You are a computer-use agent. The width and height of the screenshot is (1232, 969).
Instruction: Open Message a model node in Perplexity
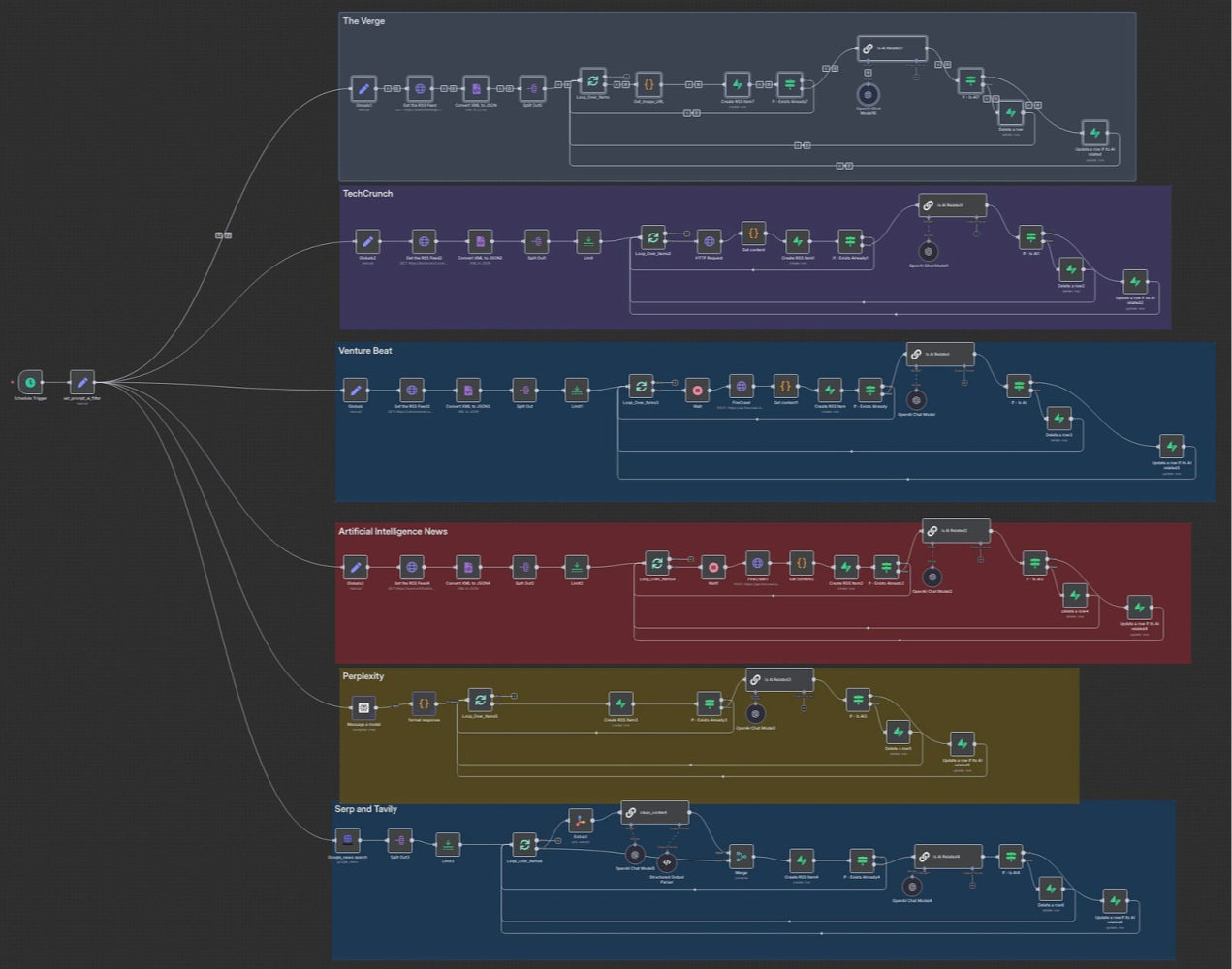point(363,707)
